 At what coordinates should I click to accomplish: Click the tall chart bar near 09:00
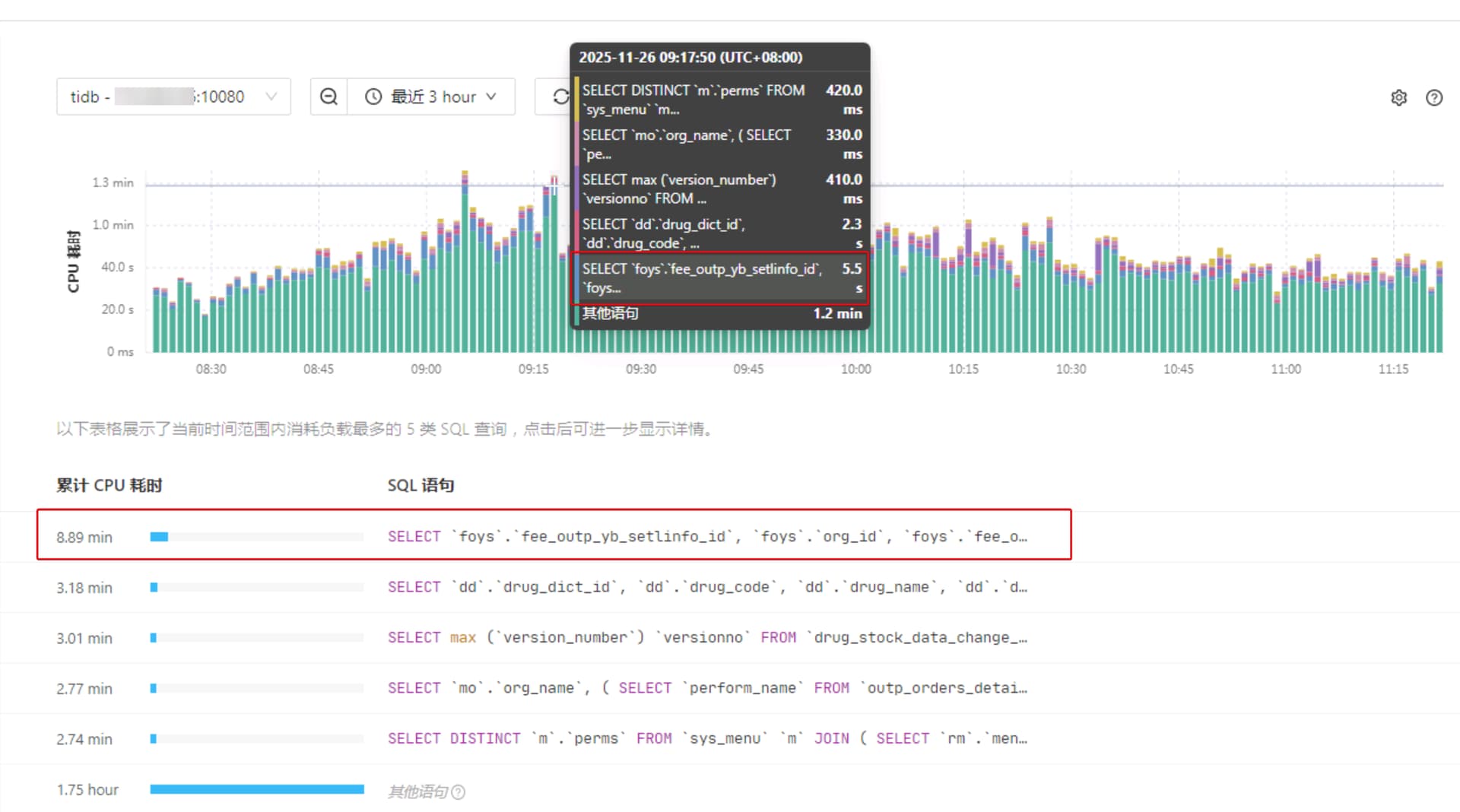pos(465,266)
